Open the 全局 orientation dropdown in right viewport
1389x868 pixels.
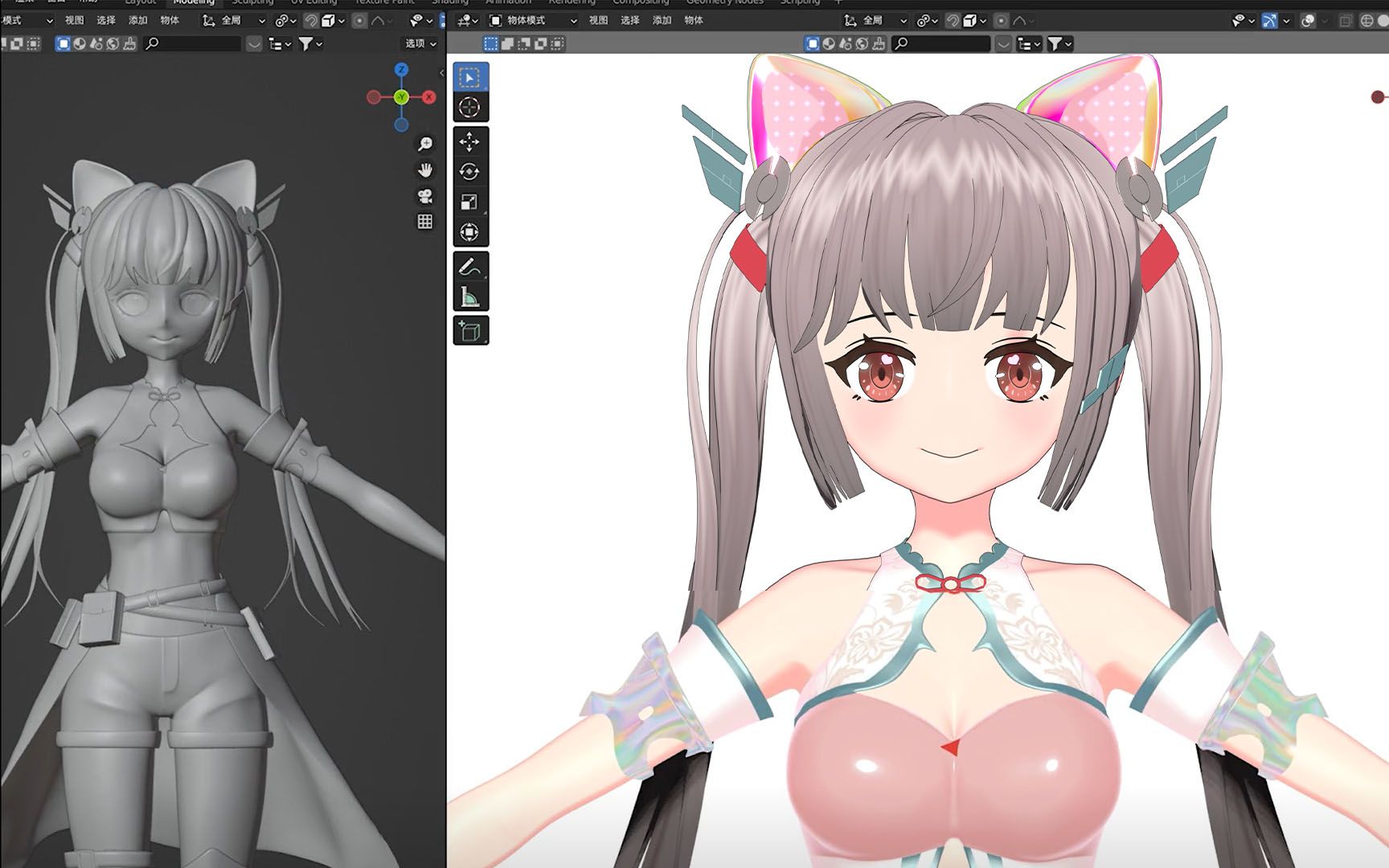(876, 20)
